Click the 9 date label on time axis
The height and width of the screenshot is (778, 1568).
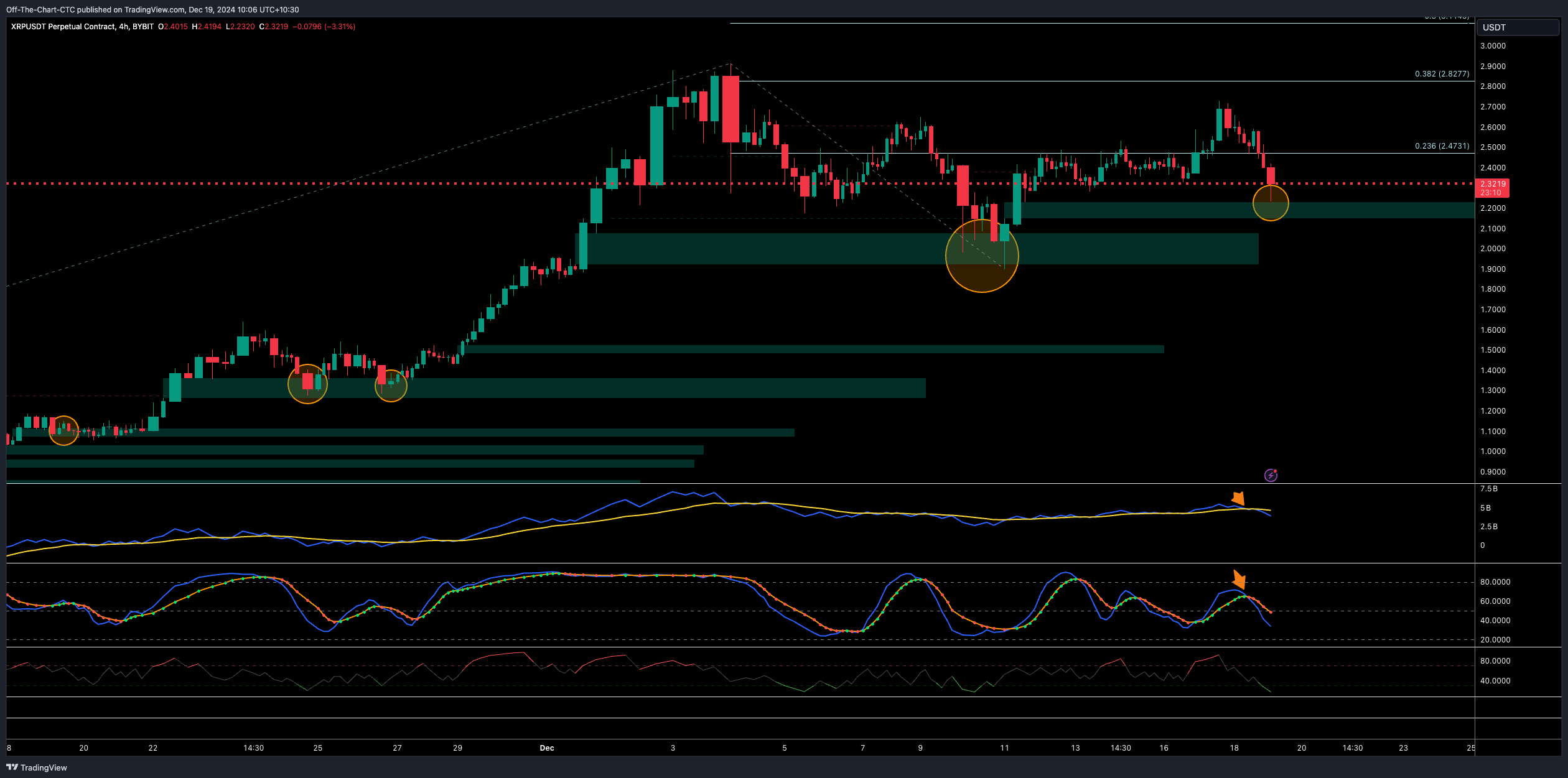921,748
